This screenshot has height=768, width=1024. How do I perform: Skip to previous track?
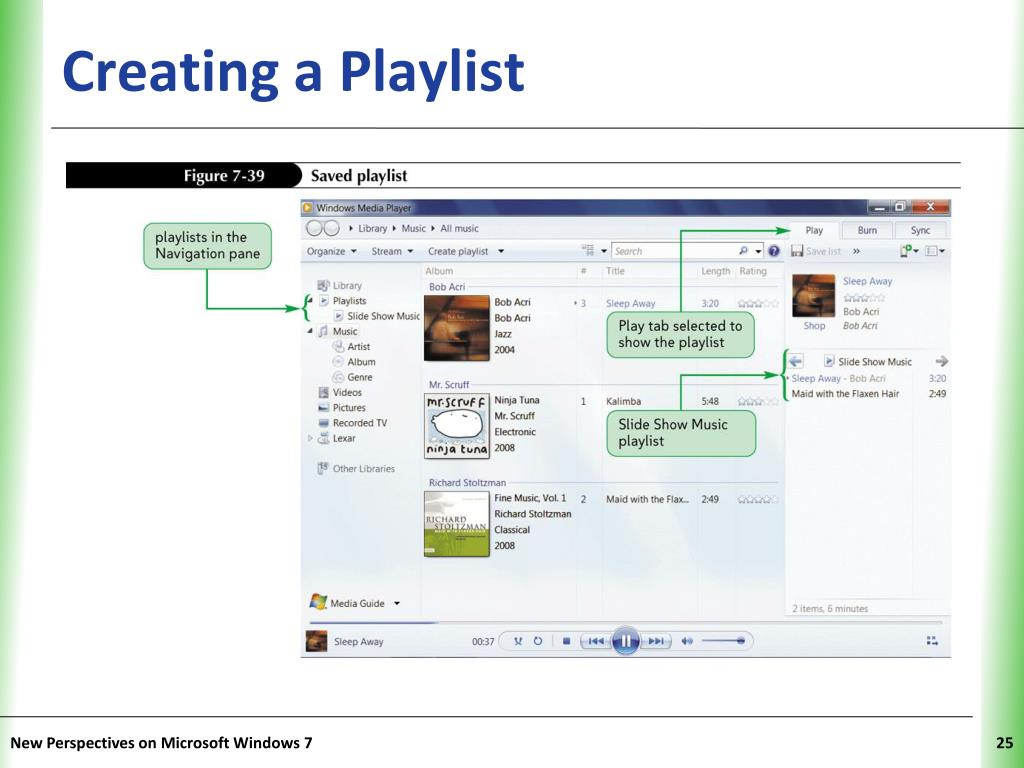coord(596,641)
